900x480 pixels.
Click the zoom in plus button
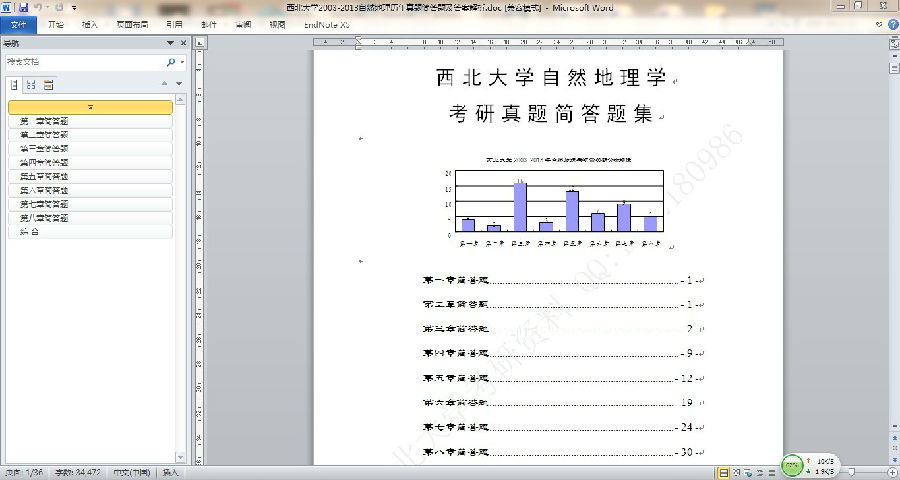892,473
